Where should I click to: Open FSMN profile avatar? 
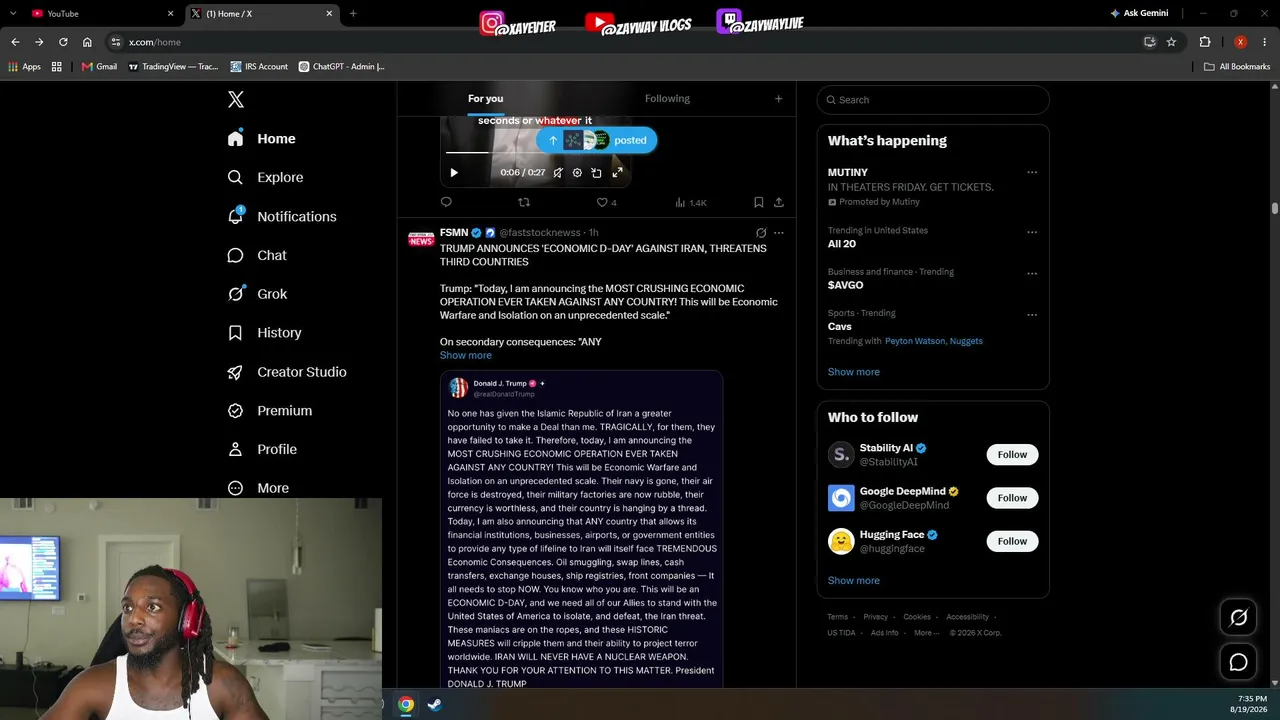(421, 239)
